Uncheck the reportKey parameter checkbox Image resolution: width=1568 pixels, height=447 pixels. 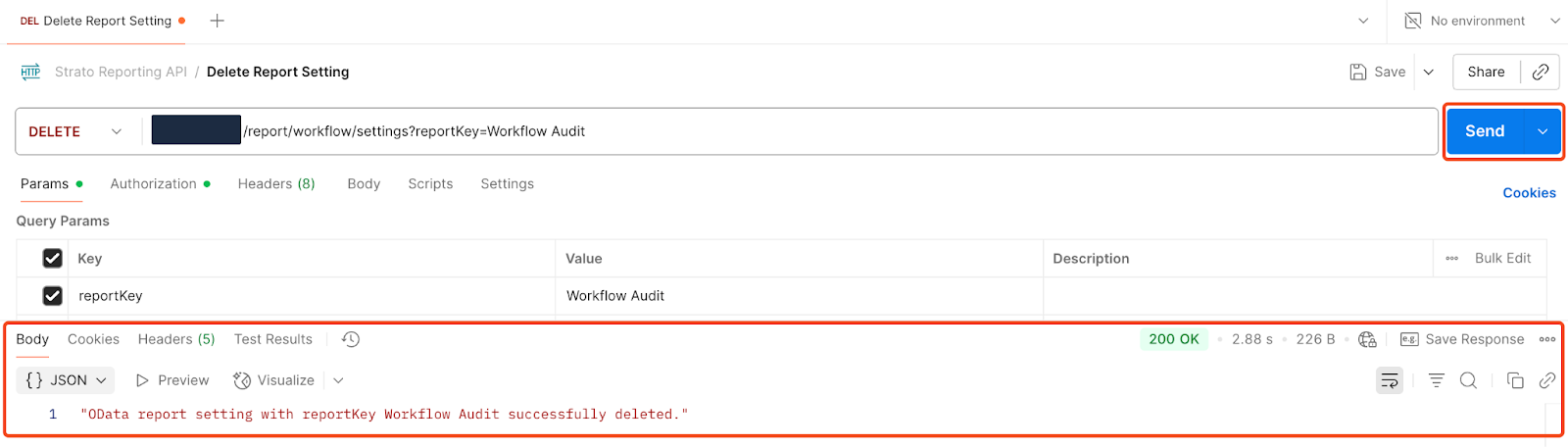click(53, 295)
